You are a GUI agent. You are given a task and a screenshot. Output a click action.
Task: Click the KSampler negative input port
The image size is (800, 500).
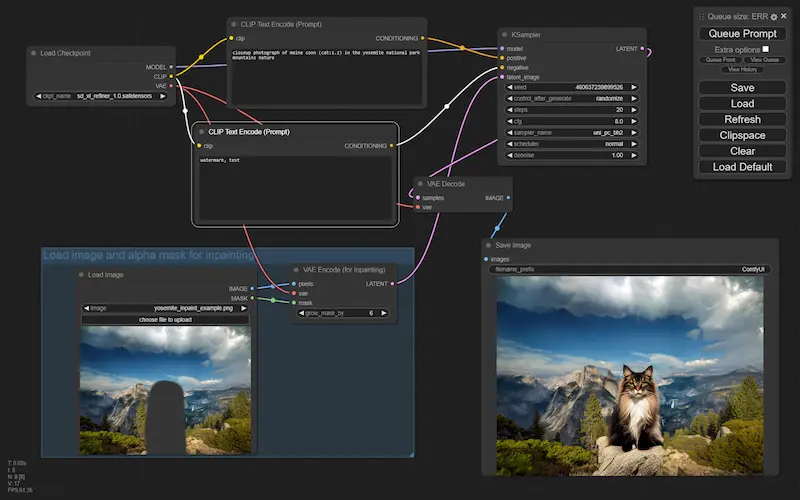tap(502, 67)
